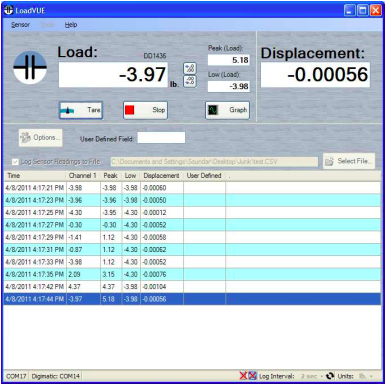
Task: Open the Sensor menu
Action: tap(20, 25)
